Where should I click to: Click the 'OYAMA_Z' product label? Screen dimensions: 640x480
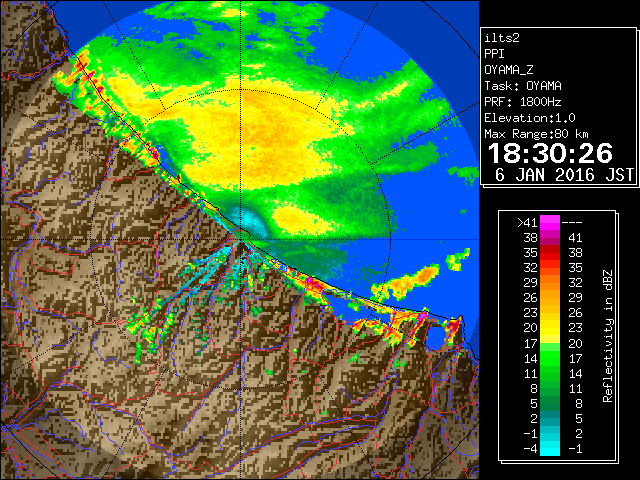509,70
